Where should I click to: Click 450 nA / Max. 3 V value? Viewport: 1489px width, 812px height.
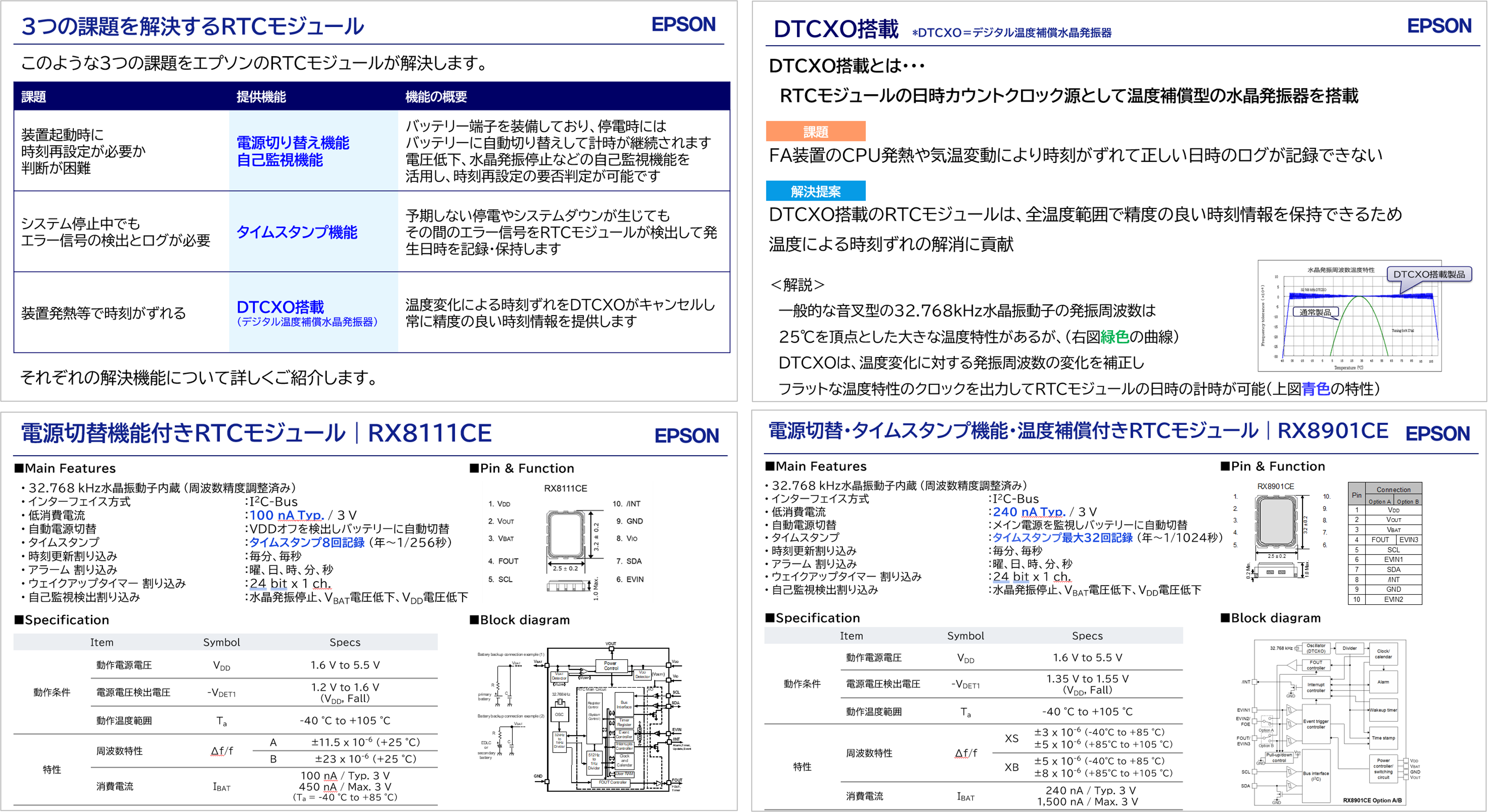(345, 787)
